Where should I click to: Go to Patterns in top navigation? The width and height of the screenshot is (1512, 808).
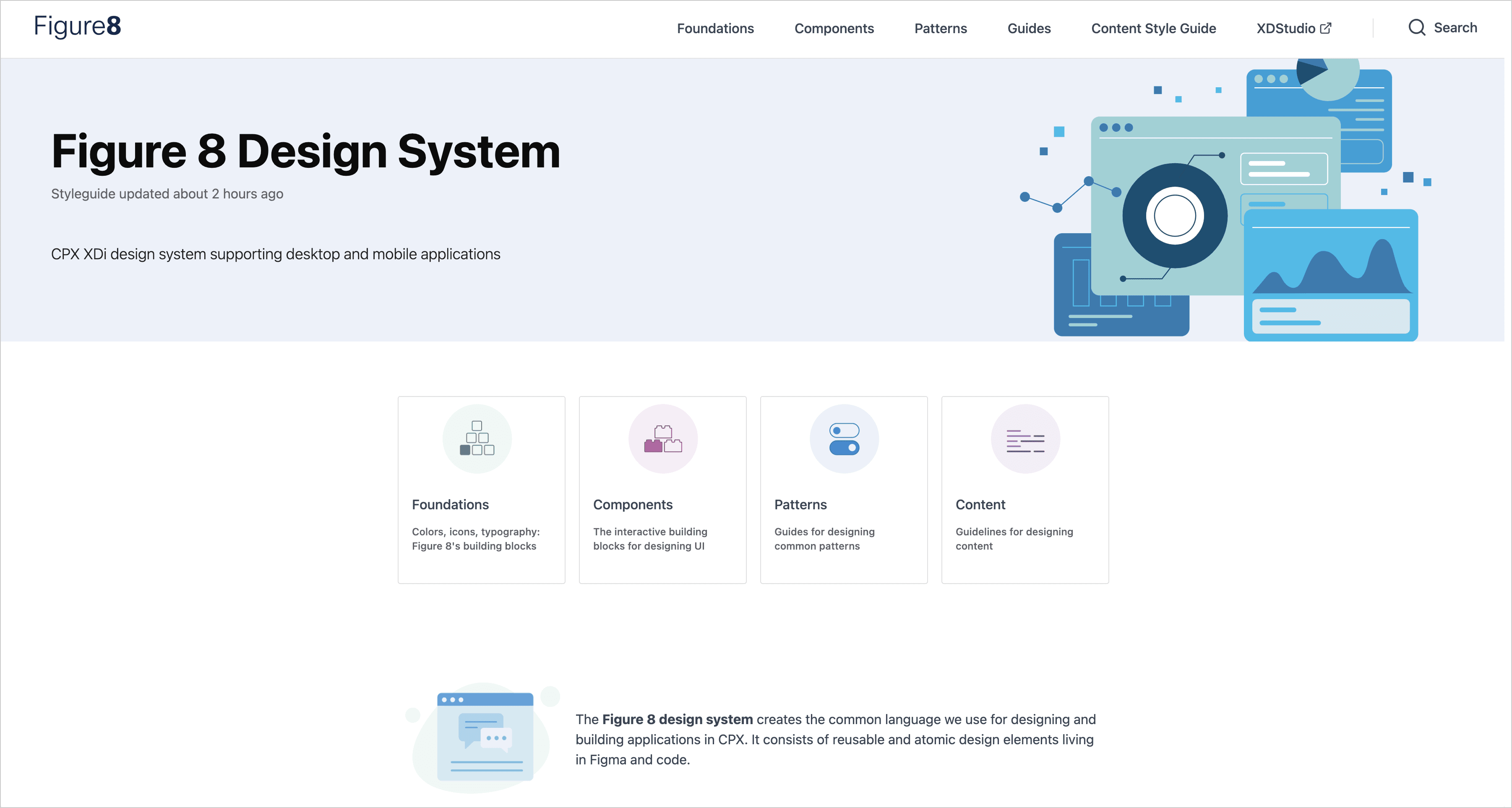[x=940, y=28]
